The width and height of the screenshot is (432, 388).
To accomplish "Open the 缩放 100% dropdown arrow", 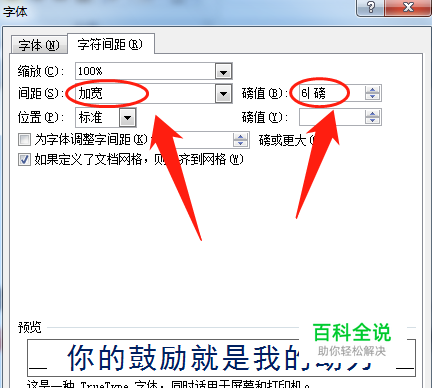I will click(x=223, y=71).
